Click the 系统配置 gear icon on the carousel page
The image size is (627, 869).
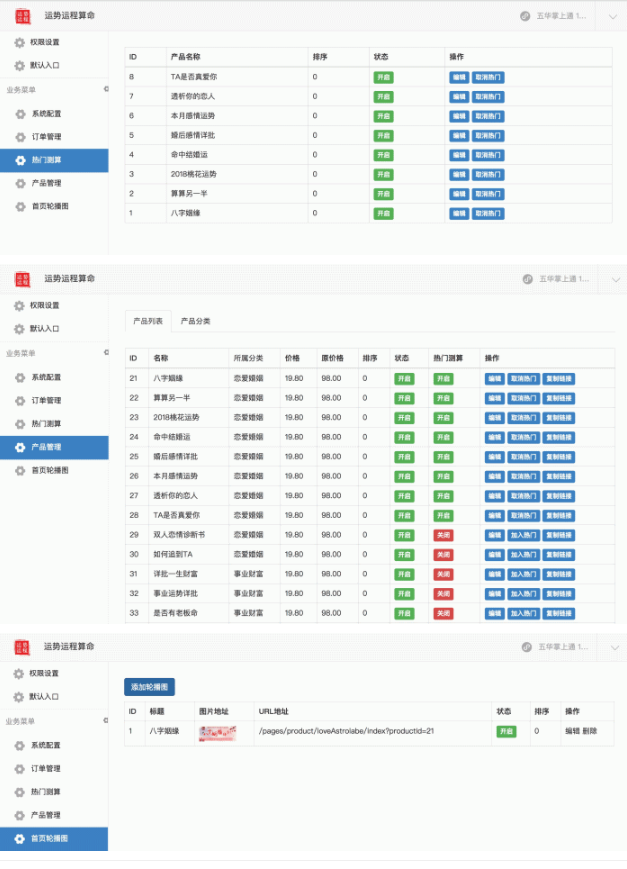pos(20,745)
